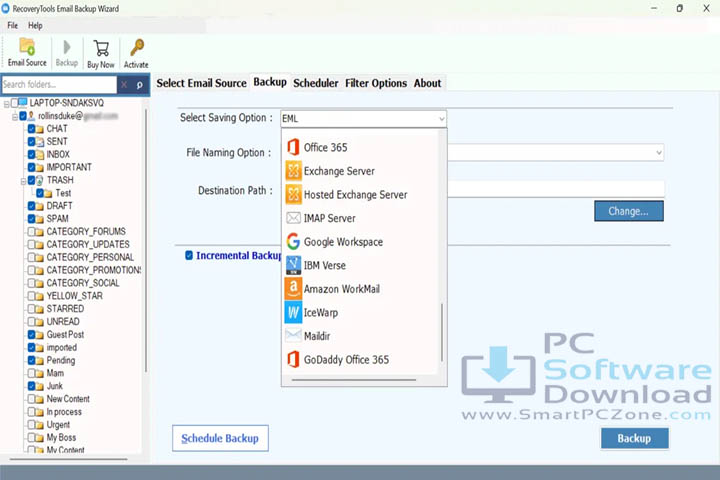Collapse the LAPTOP-SNDAKSVQ tree node

tap(6, 104)
